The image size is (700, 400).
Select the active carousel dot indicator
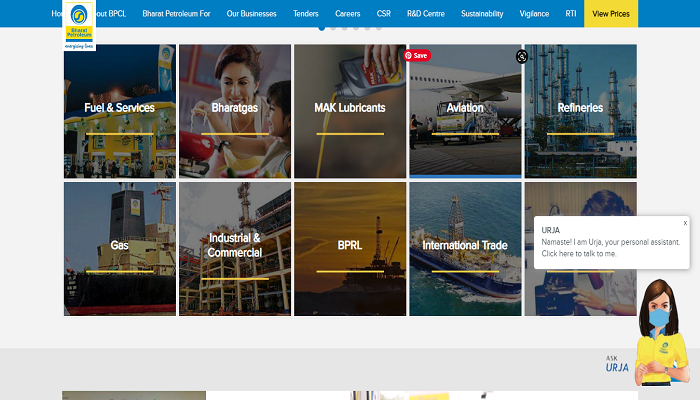pos(322,28)
